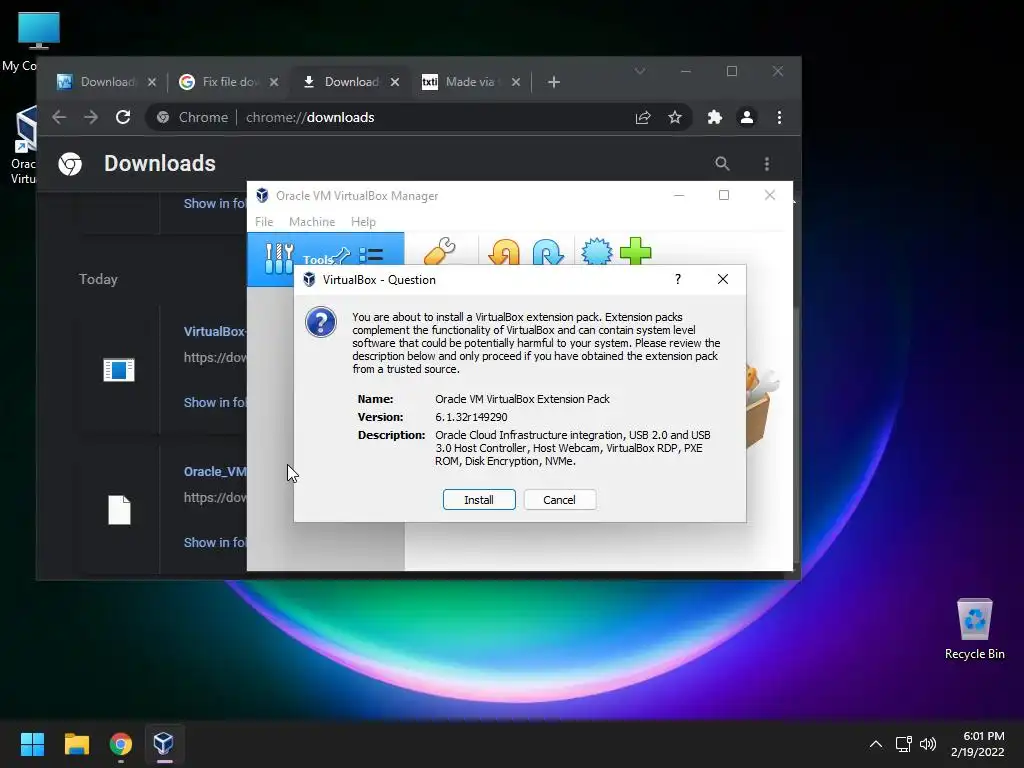
Task: Search downloads with magnifier icon
Action: pyautogui.click(x=722, y=163)
